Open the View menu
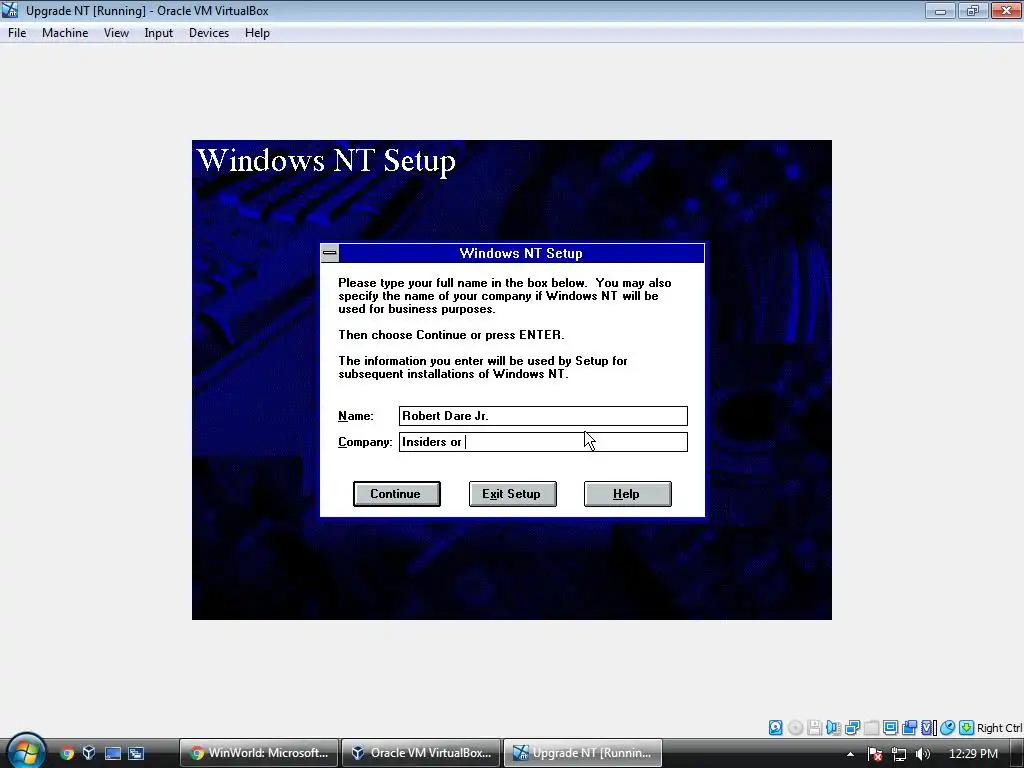The width and height of the screenshot is (1024, 768). (116, 33)
